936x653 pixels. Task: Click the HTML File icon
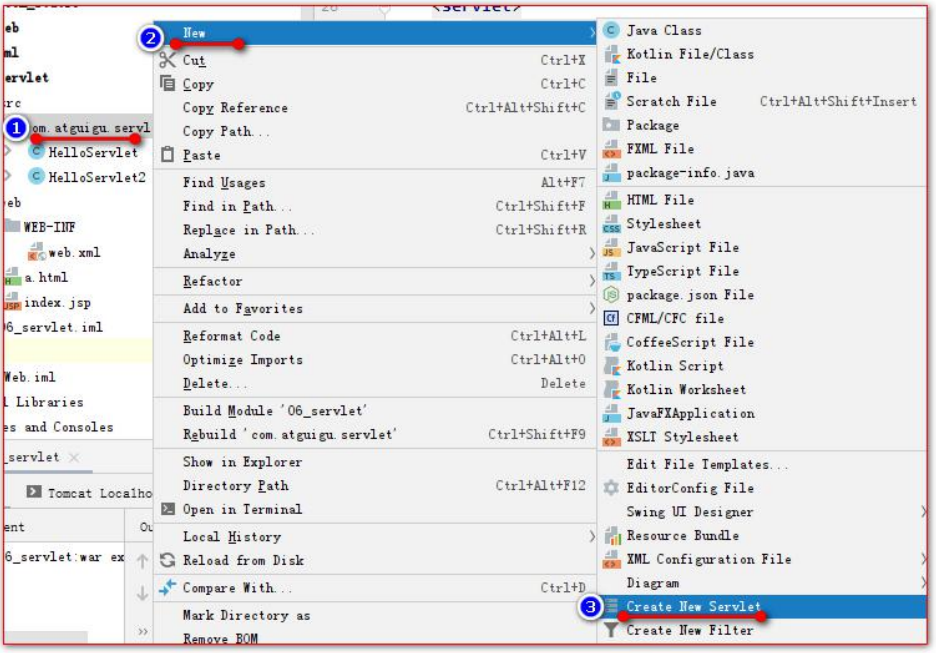point(611,200)
